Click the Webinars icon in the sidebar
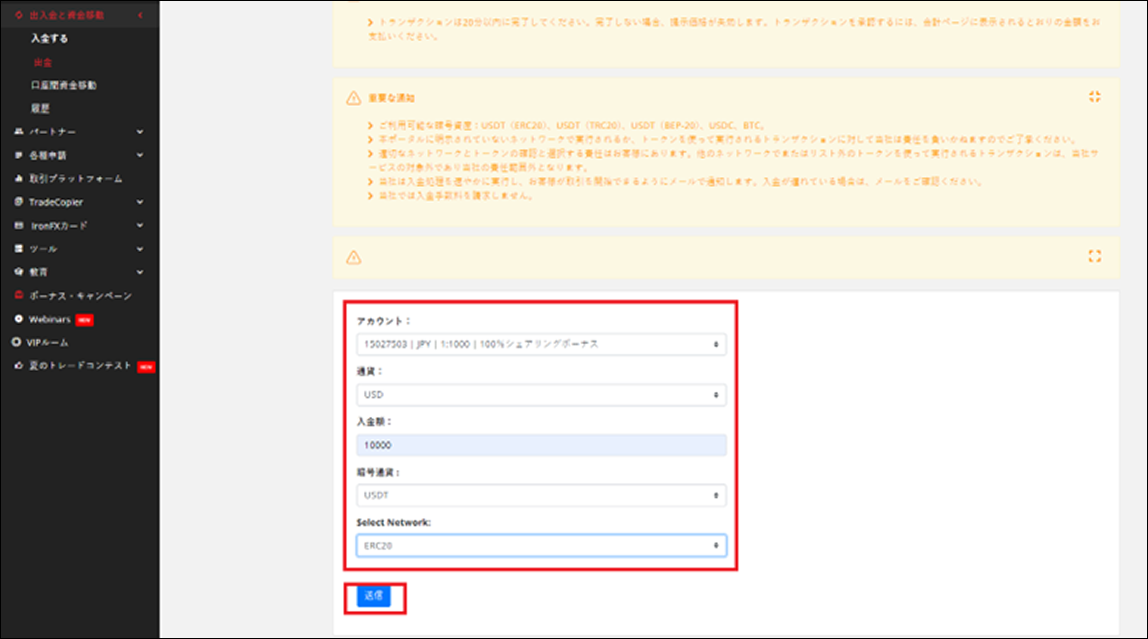1148x639 pixels. pos(19,319)
